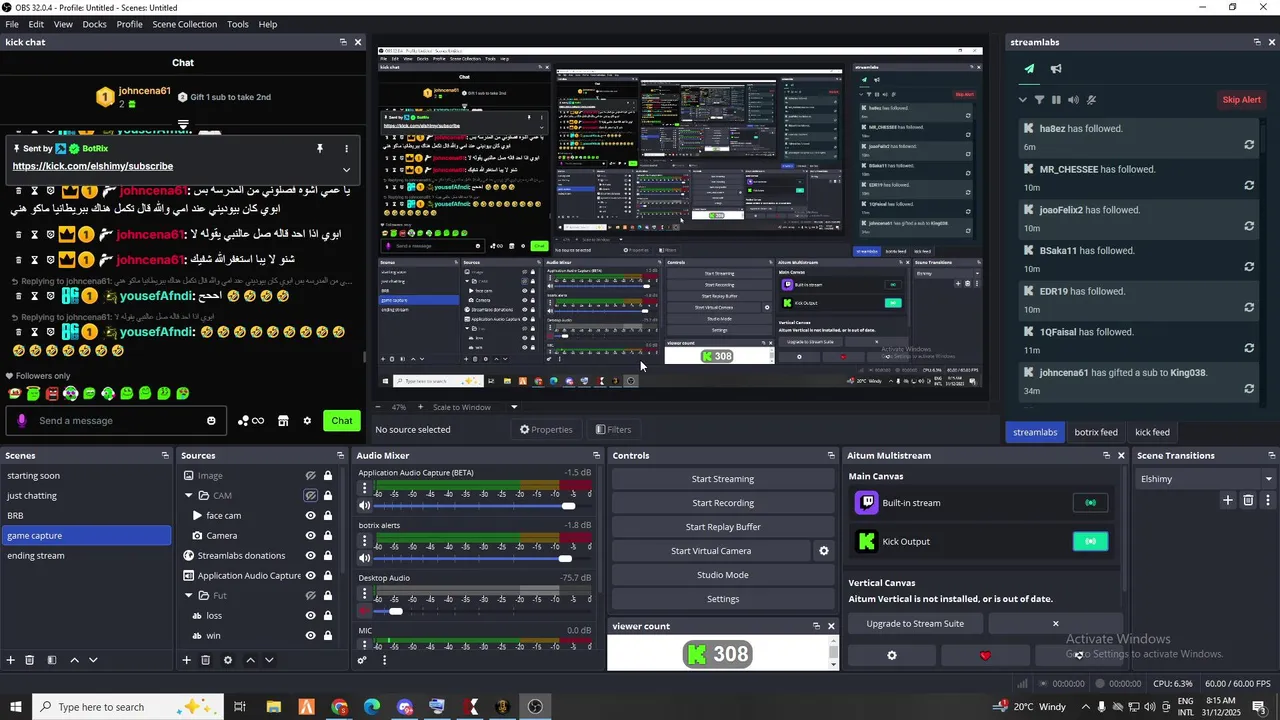Click the Aitum red heart donate button
The height and width of the screenshot is (720, 1280).
tap(985, 655)
